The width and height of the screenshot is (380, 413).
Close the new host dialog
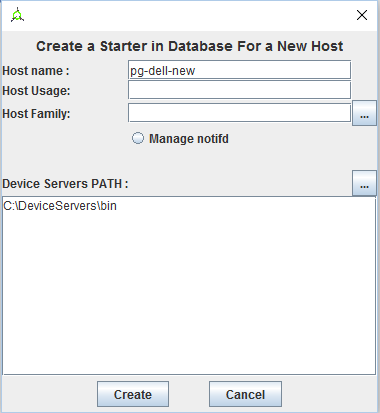coord(362,15)
